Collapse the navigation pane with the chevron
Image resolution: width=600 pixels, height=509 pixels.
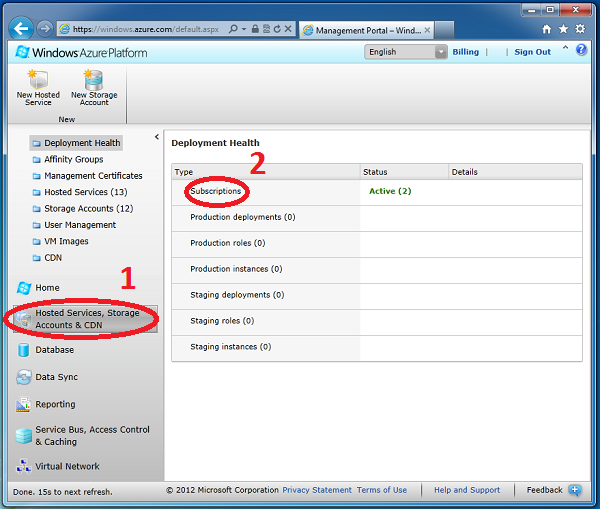pos(157,137)
